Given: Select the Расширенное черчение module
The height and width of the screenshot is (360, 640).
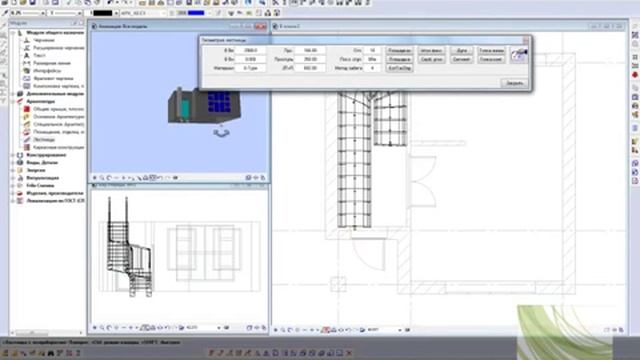Looking at the screenshot, I should [58, 48].
